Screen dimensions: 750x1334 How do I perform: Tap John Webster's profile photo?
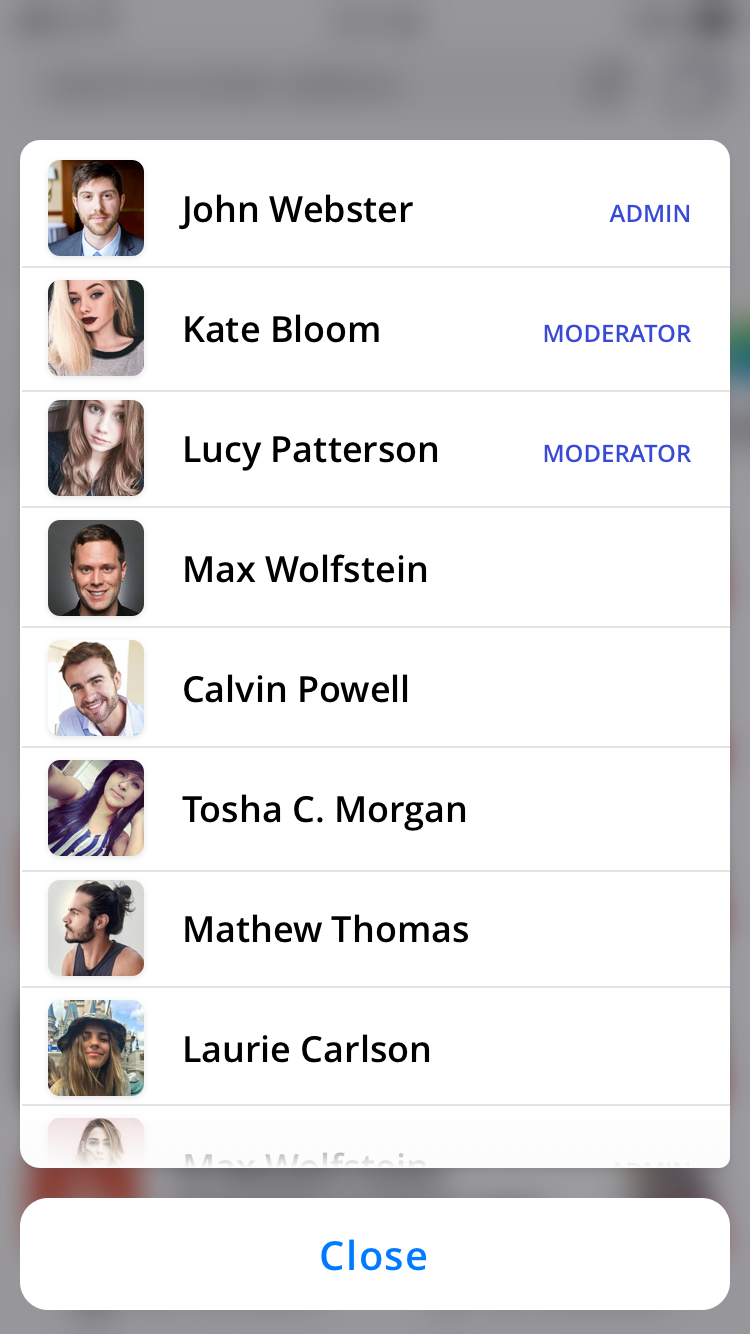pyautogui.click(x=96, y=208)
